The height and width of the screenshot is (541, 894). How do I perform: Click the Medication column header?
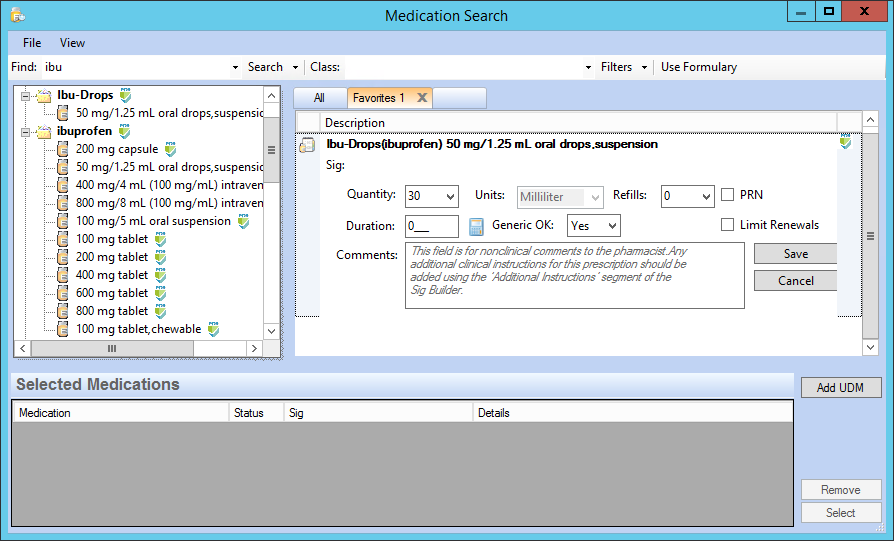120,413
